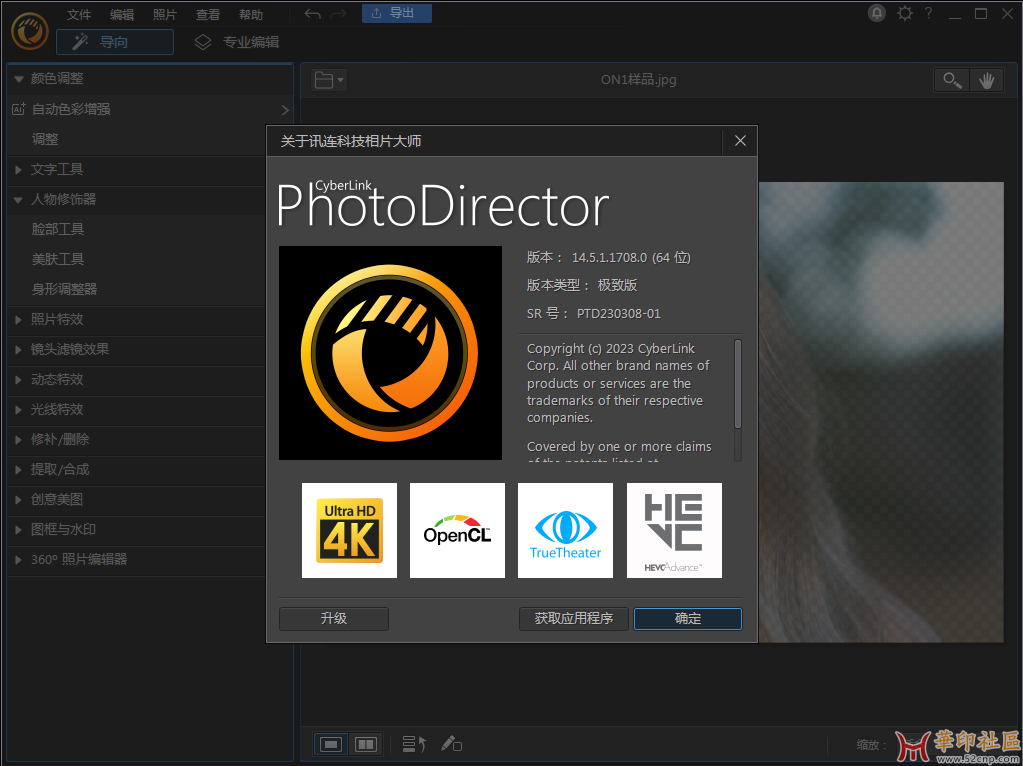Click the version text 14.5.1.1708.0
The image size is (1023, 766).
click(x=609, y=258)
